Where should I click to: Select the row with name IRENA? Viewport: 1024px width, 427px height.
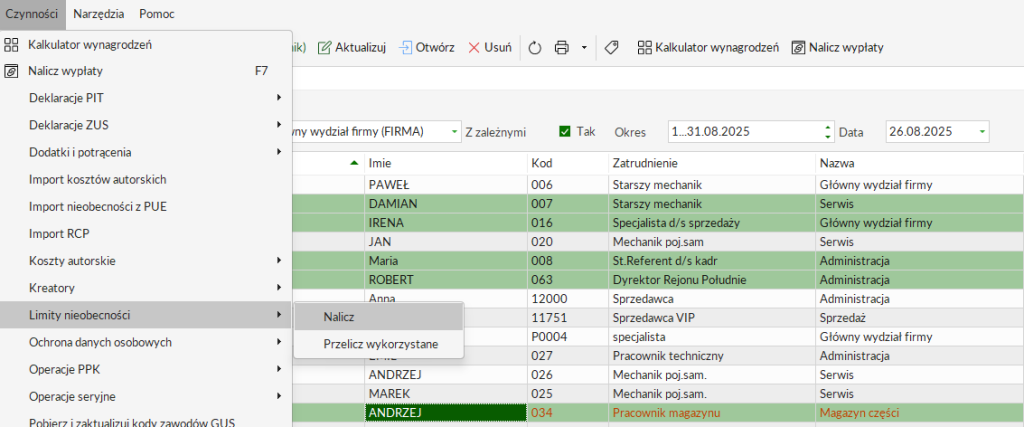tap(444, 222)
